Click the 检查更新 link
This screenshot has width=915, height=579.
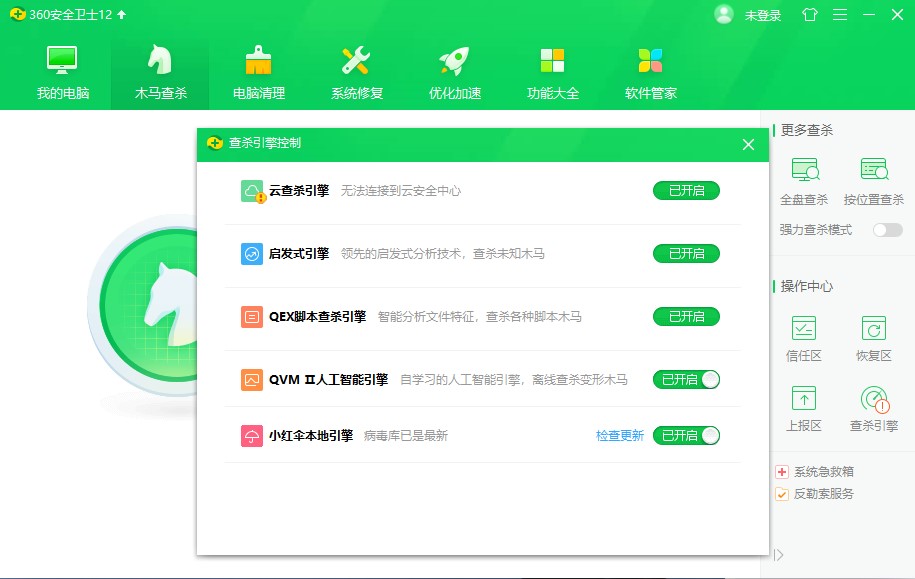pos(620,436)
